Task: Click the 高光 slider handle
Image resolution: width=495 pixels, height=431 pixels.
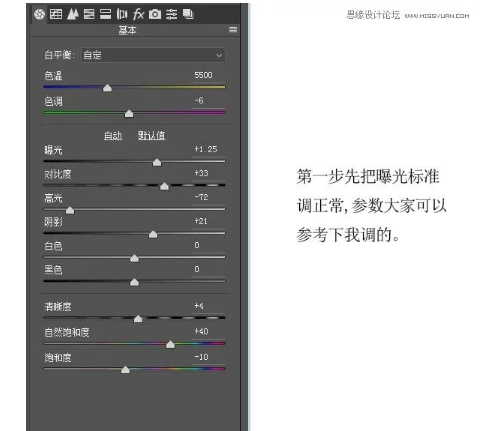Action: 70,210
